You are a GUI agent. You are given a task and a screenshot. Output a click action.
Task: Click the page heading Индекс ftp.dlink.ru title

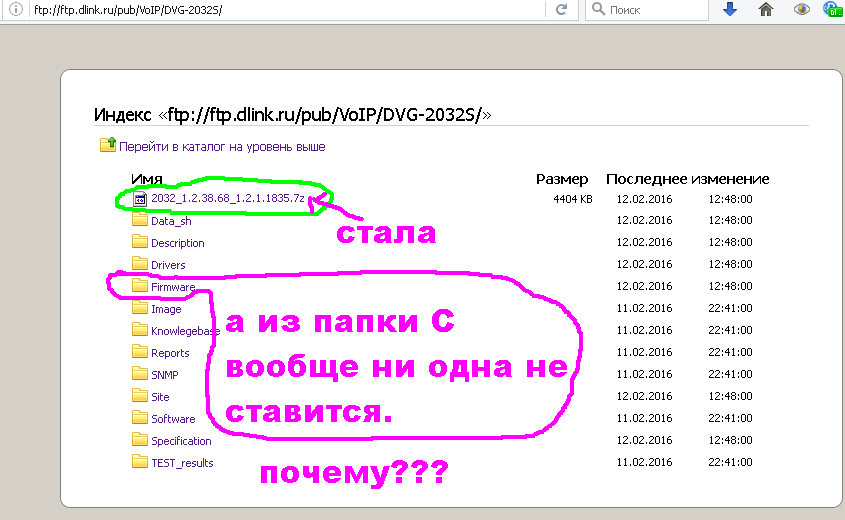(293, 114)
